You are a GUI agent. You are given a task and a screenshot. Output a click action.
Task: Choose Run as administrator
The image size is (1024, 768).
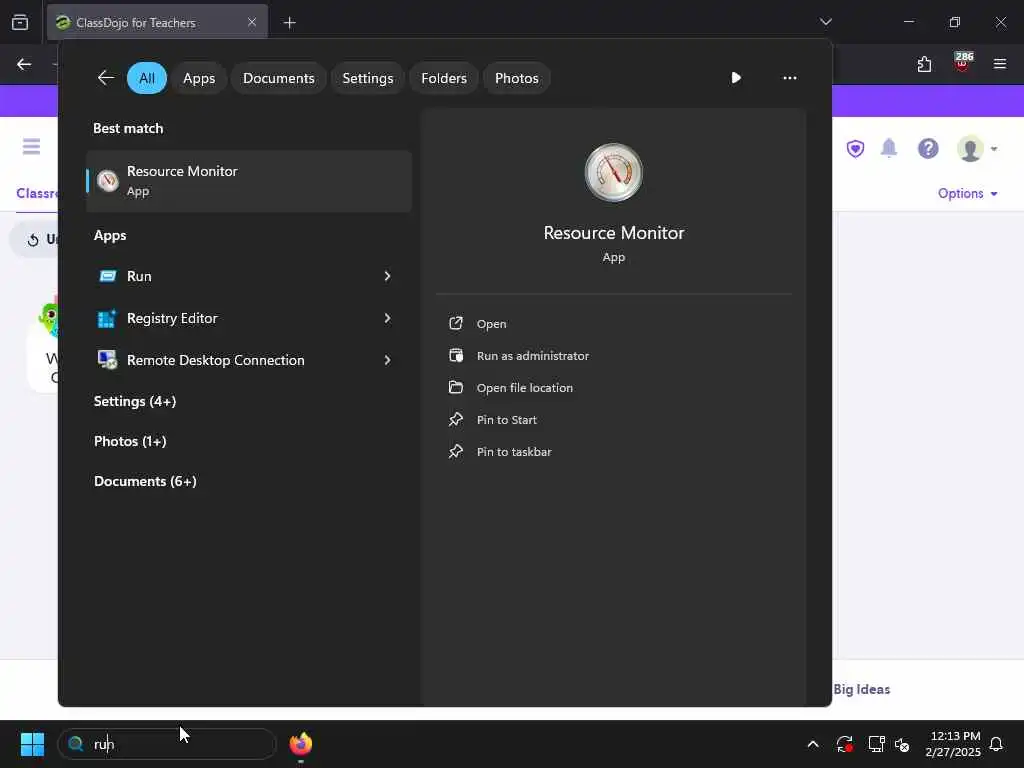coord(533,355)
